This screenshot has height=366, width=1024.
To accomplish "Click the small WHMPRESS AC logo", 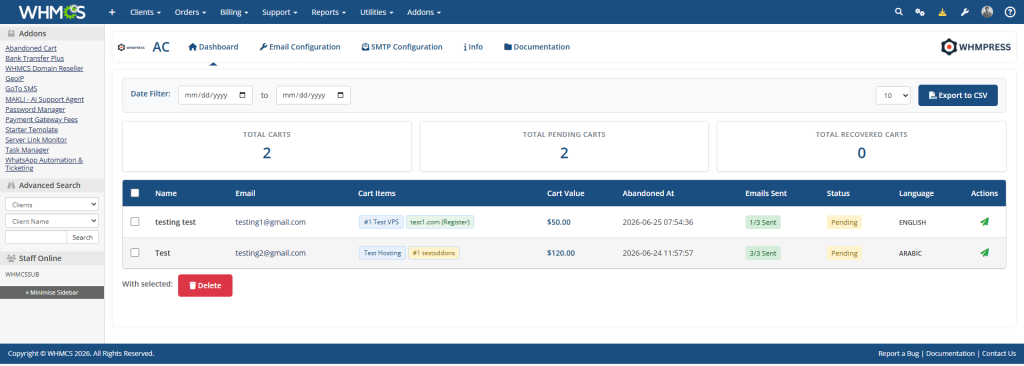I will [131, 47].
